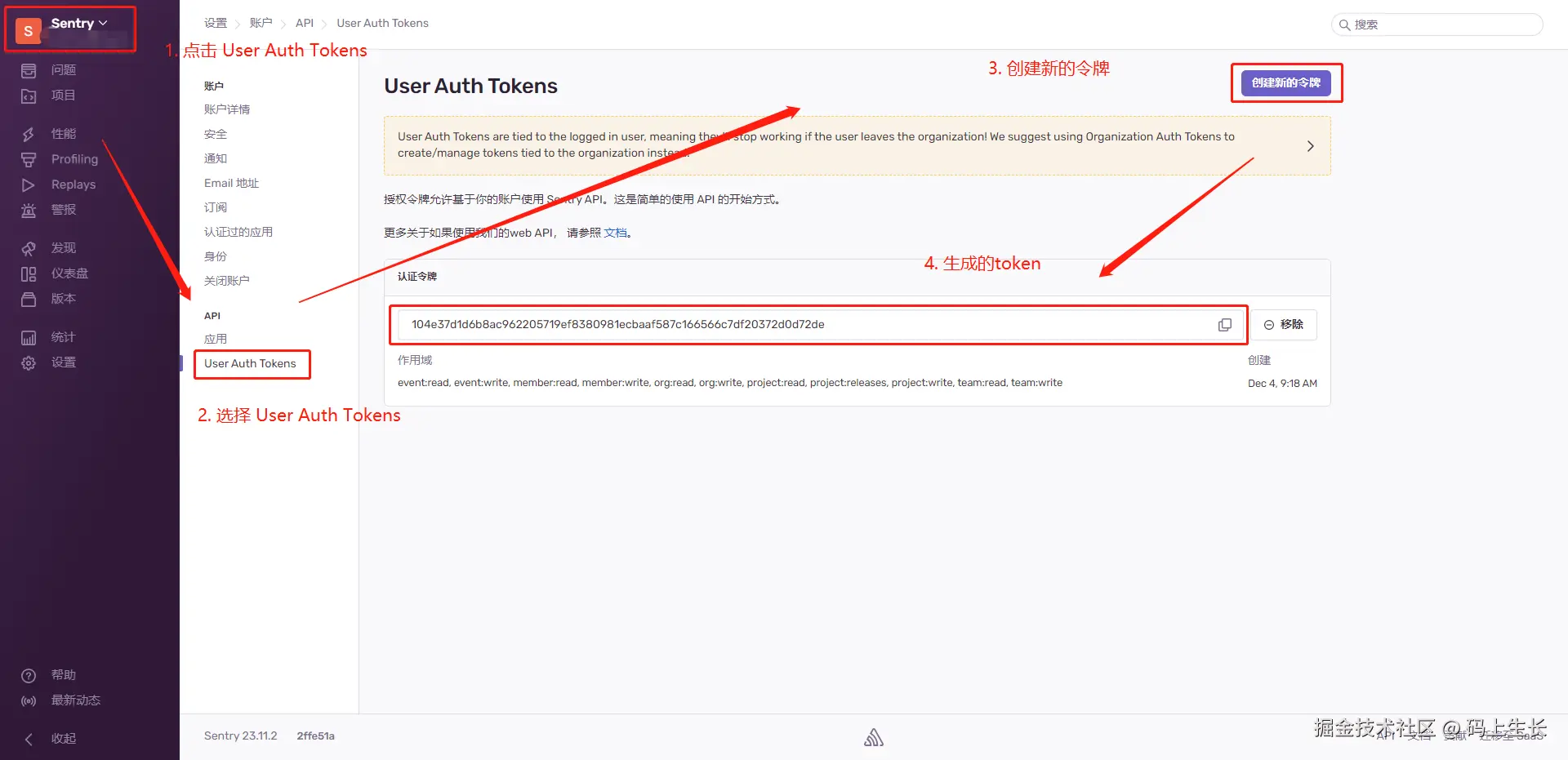Copy the auth token to clipboard
Image resolution: width=1568 pixels, height=760 pixels.
1225,325
